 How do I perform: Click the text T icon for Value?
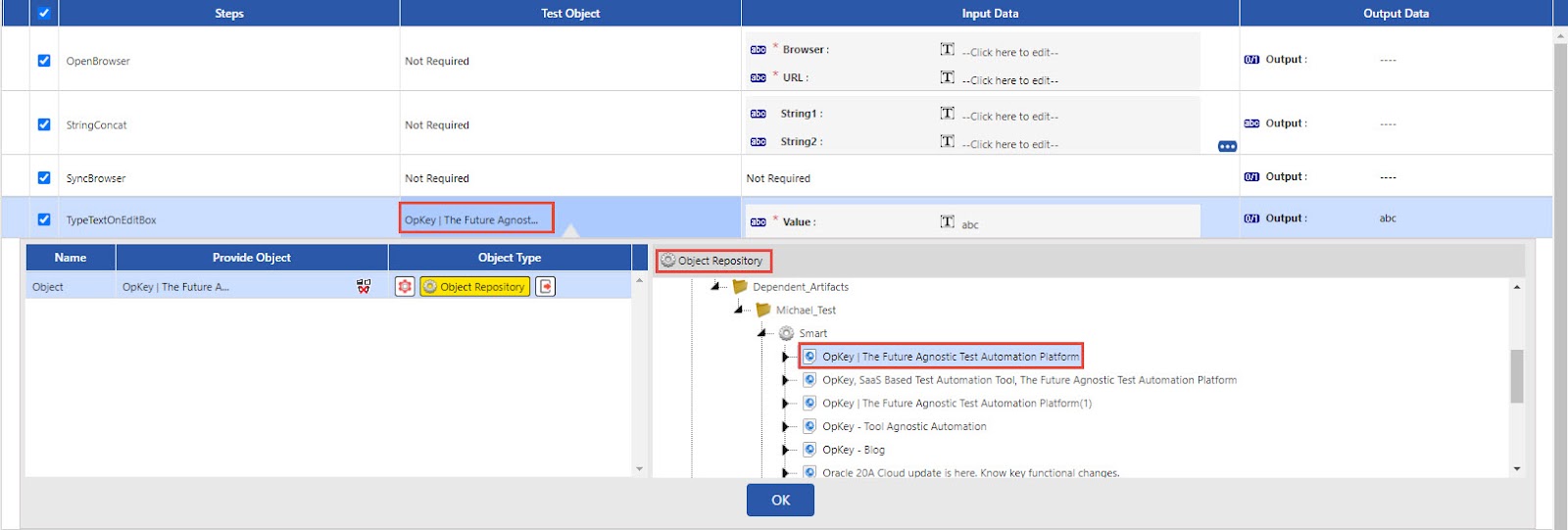coord(947,221)
